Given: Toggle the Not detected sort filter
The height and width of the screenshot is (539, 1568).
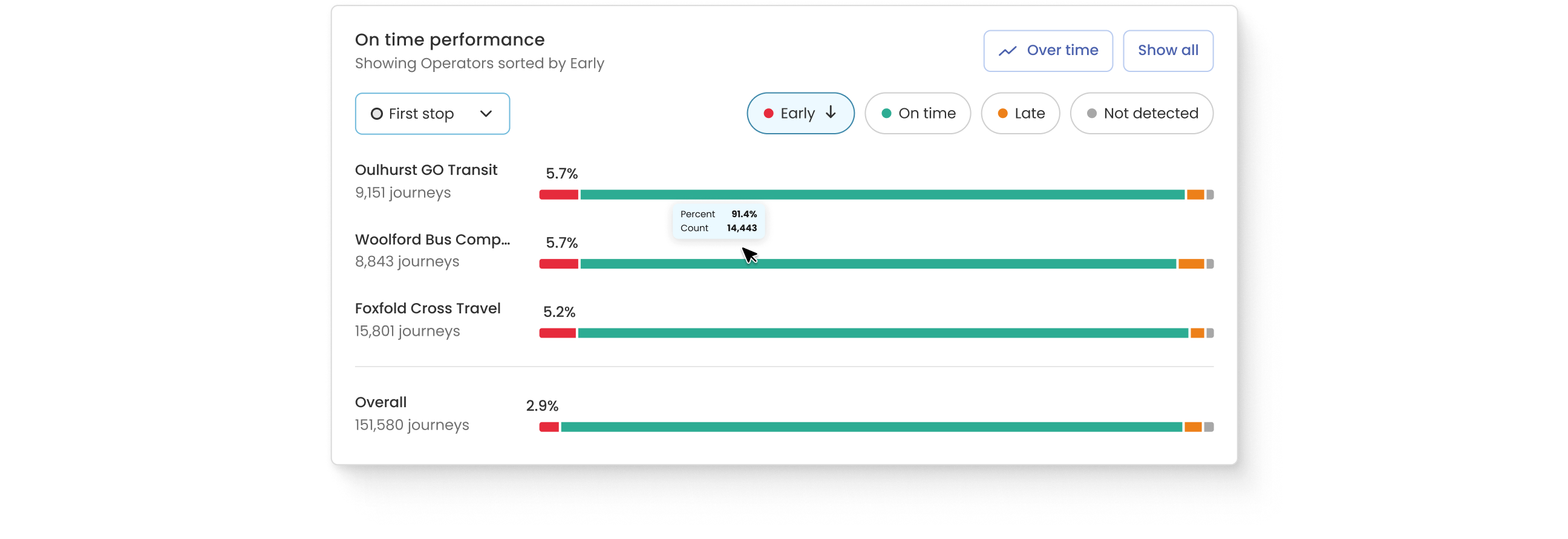Looking at the screenshot, I should (x=1142, y=113).
